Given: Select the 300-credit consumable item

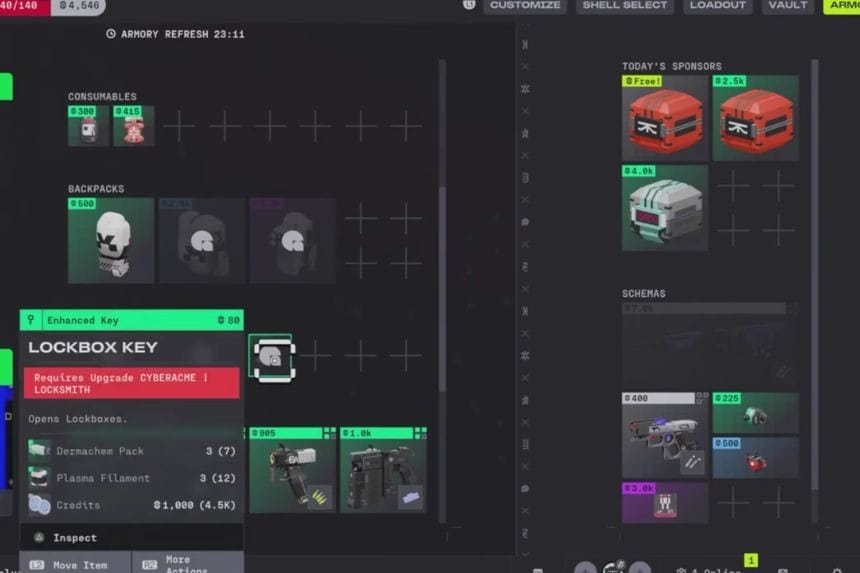Looking at the screenshot, I should coord(88,127).
